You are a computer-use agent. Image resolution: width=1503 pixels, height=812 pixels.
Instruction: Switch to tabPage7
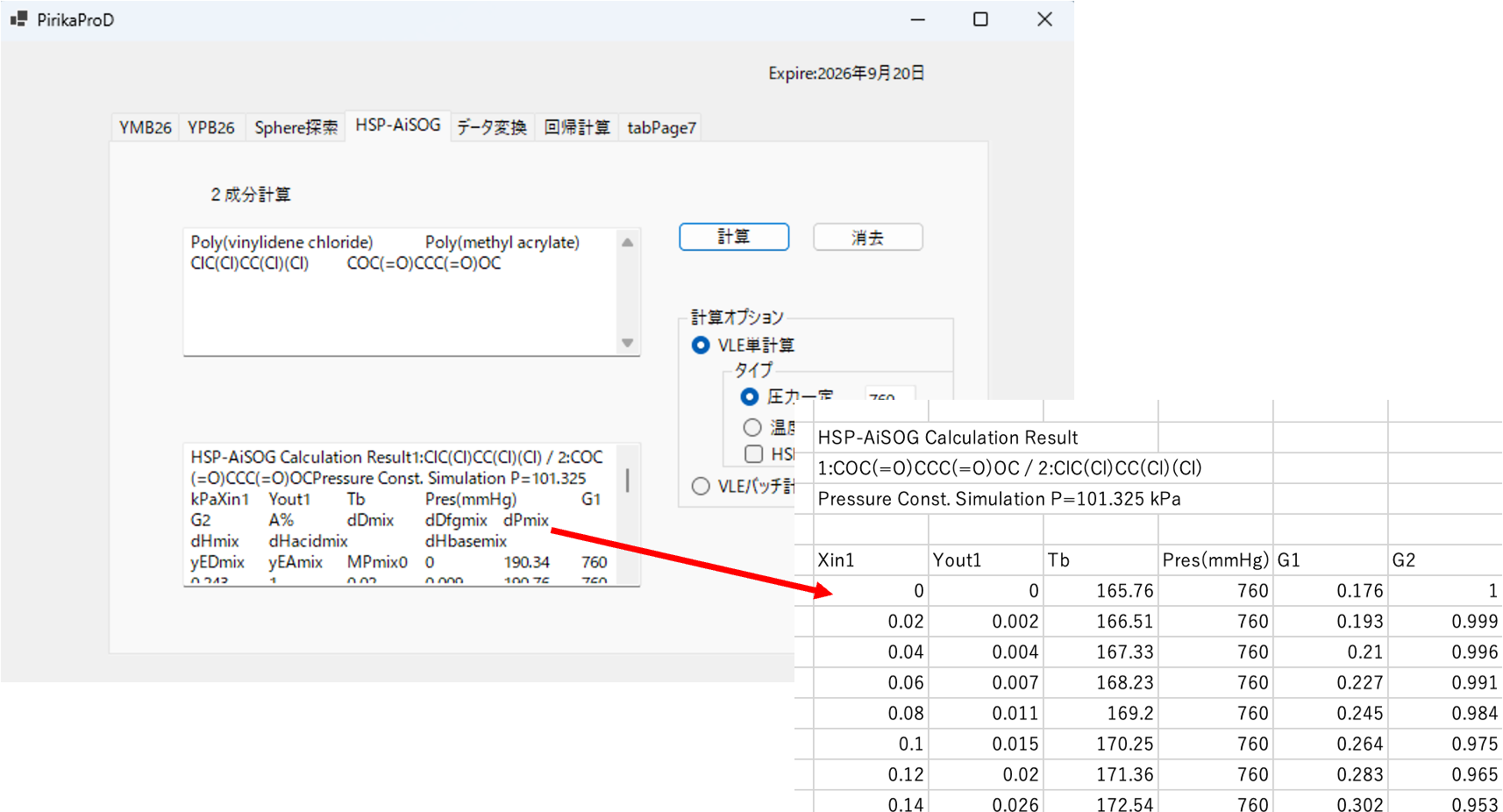pos(661,128)
